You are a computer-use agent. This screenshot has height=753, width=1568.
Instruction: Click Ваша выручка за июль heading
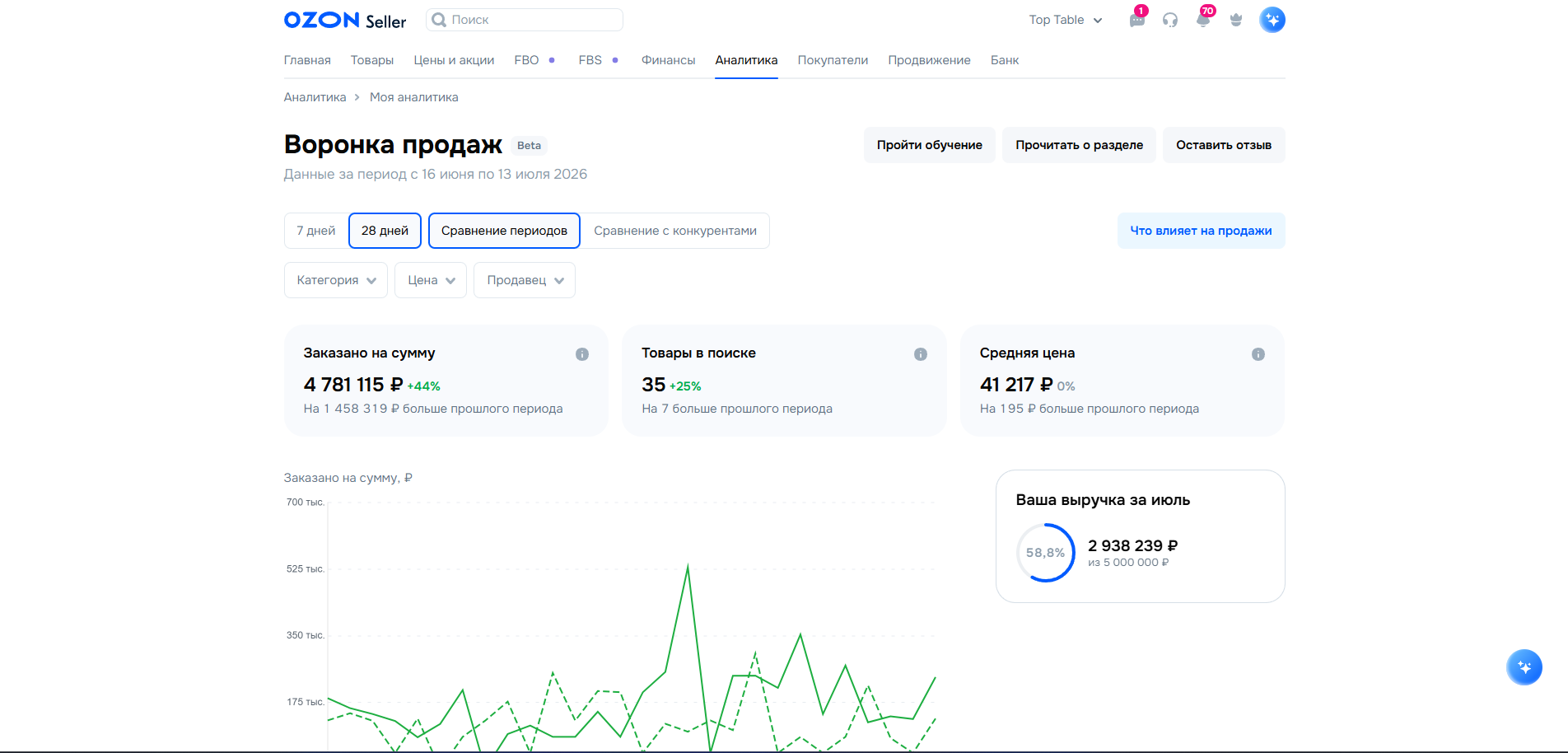point(1103,500)
